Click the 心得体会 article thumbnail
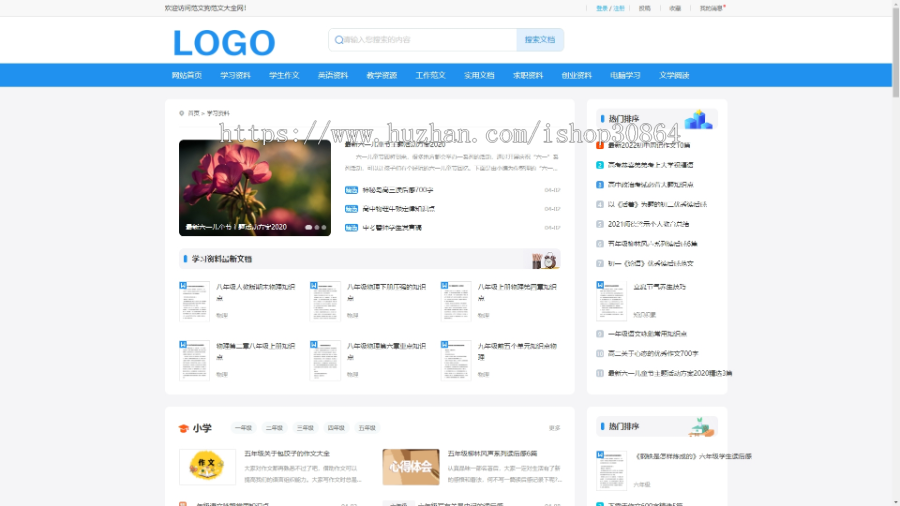The width and height of the screenshot is (900, 506). click(x=411, y=467)
